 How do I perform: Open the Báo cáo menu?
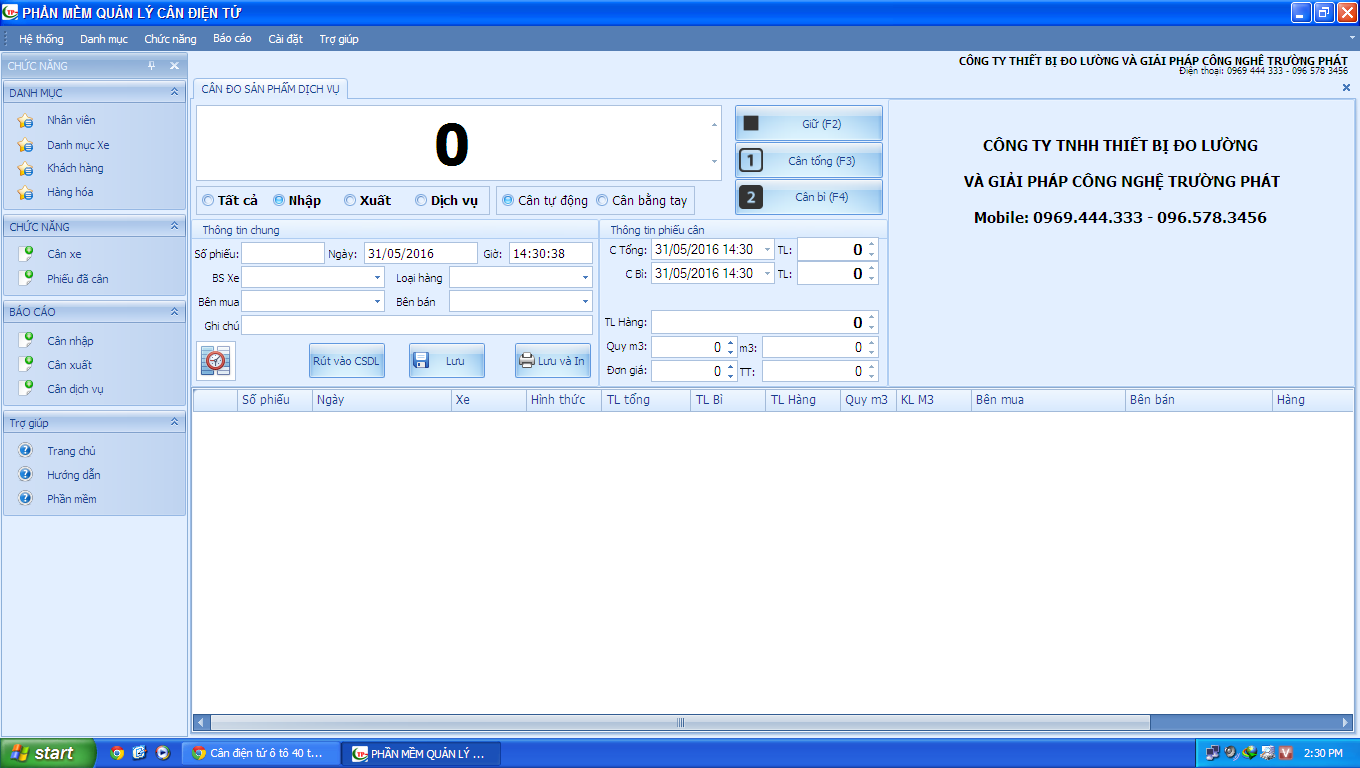232,39
